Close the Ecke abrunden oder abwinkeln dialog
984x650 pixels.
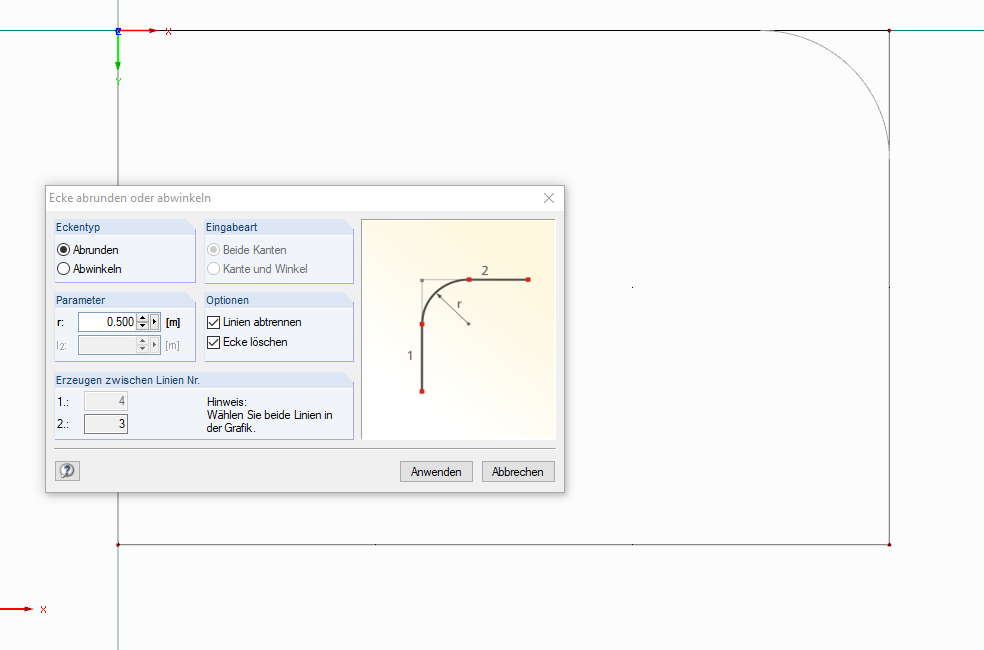pos(548,198)
